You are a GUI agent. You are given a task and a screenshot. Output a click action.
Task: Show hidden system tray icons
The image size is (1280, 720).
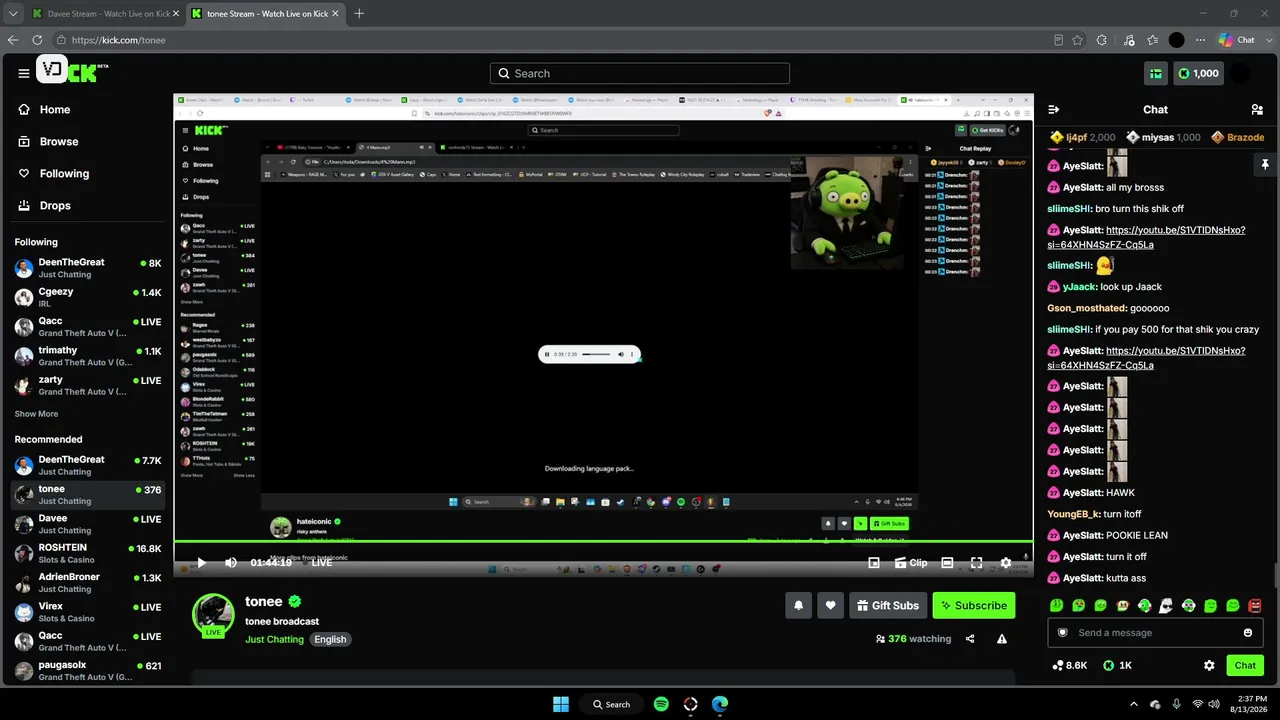(1133, 704)
